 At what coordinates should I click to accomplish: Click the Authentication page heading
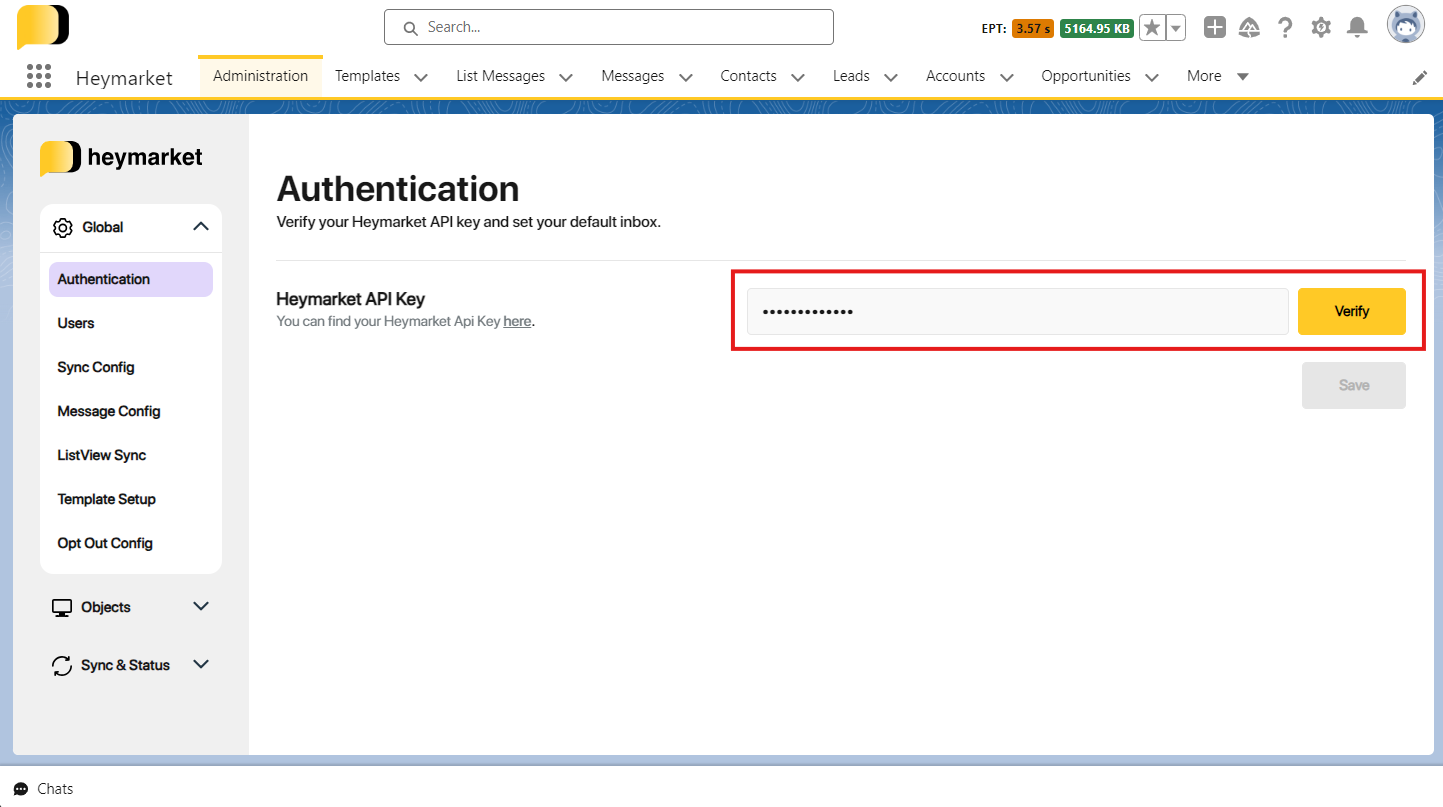click(398, 189)
